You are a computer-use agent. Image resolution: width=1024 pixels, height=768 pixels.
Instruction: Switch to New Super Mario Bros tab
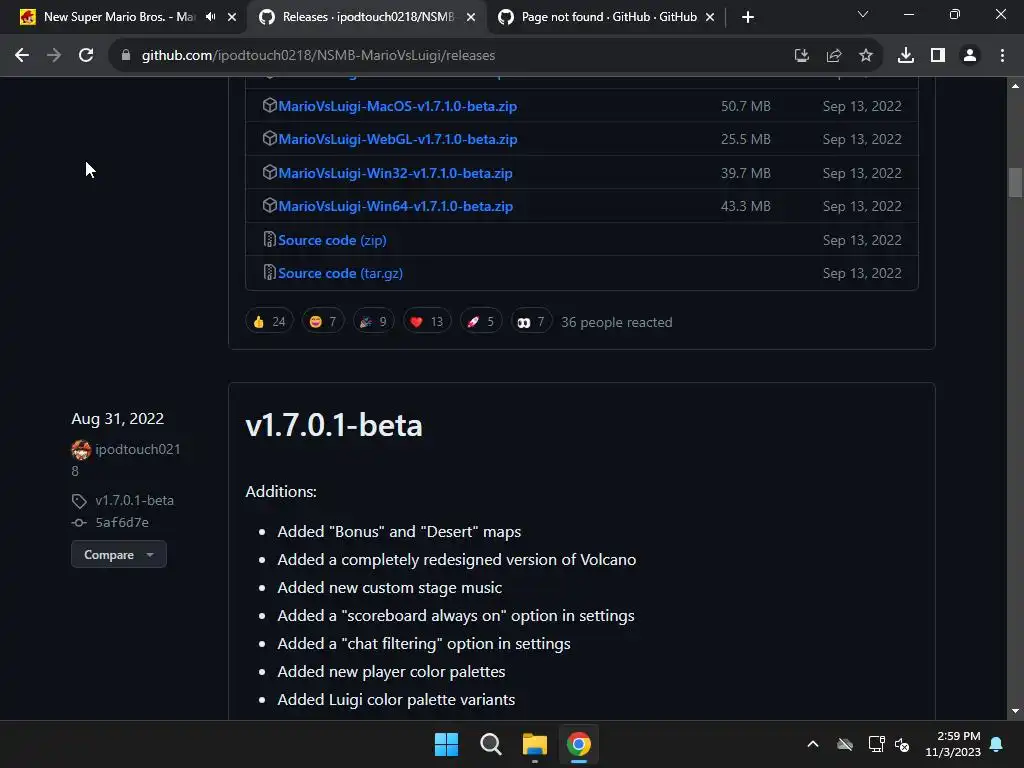120,17
